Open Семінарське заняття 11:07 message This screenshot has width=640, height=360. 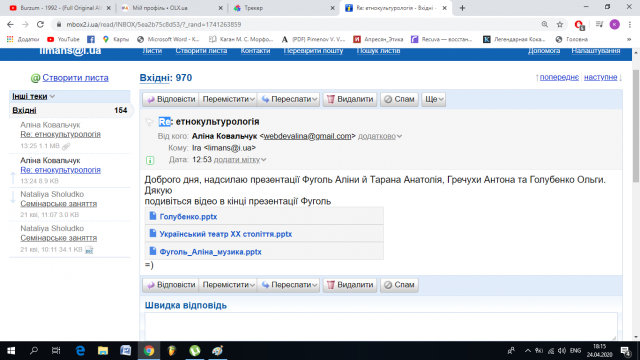coord(59,204)
